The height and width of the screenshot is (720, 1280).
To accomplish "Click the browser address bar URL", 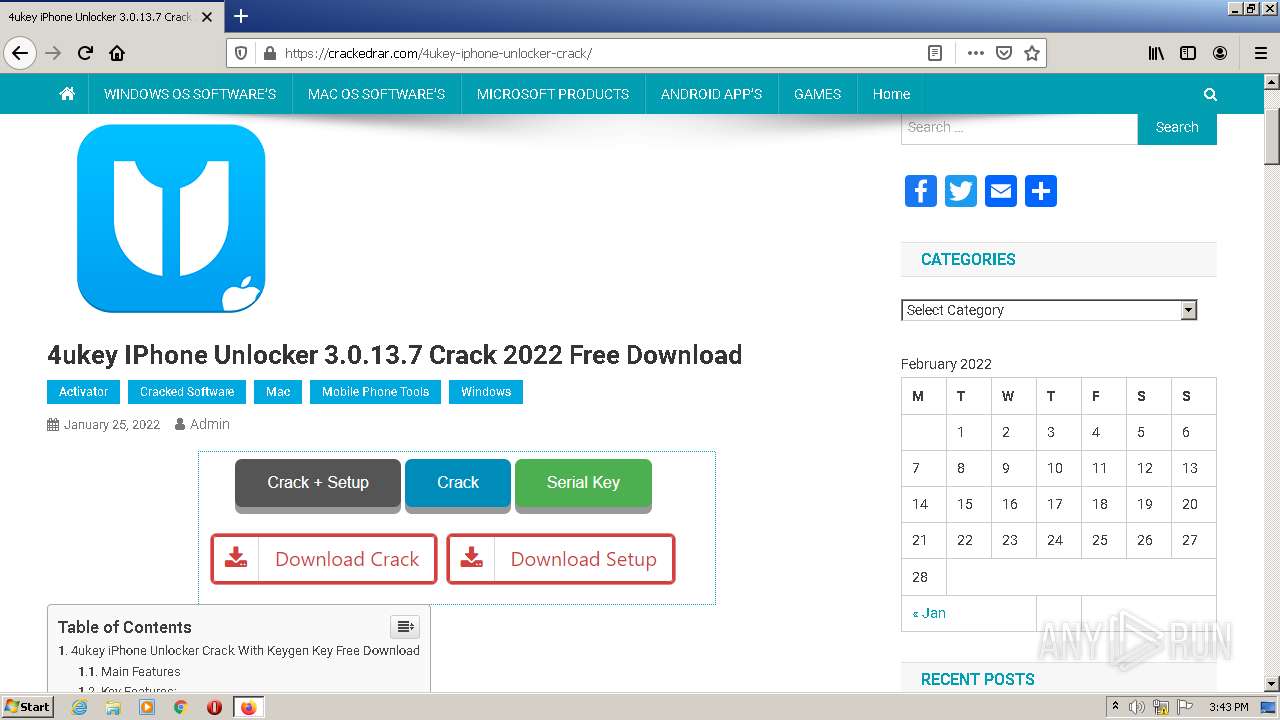I will (438, 53).
